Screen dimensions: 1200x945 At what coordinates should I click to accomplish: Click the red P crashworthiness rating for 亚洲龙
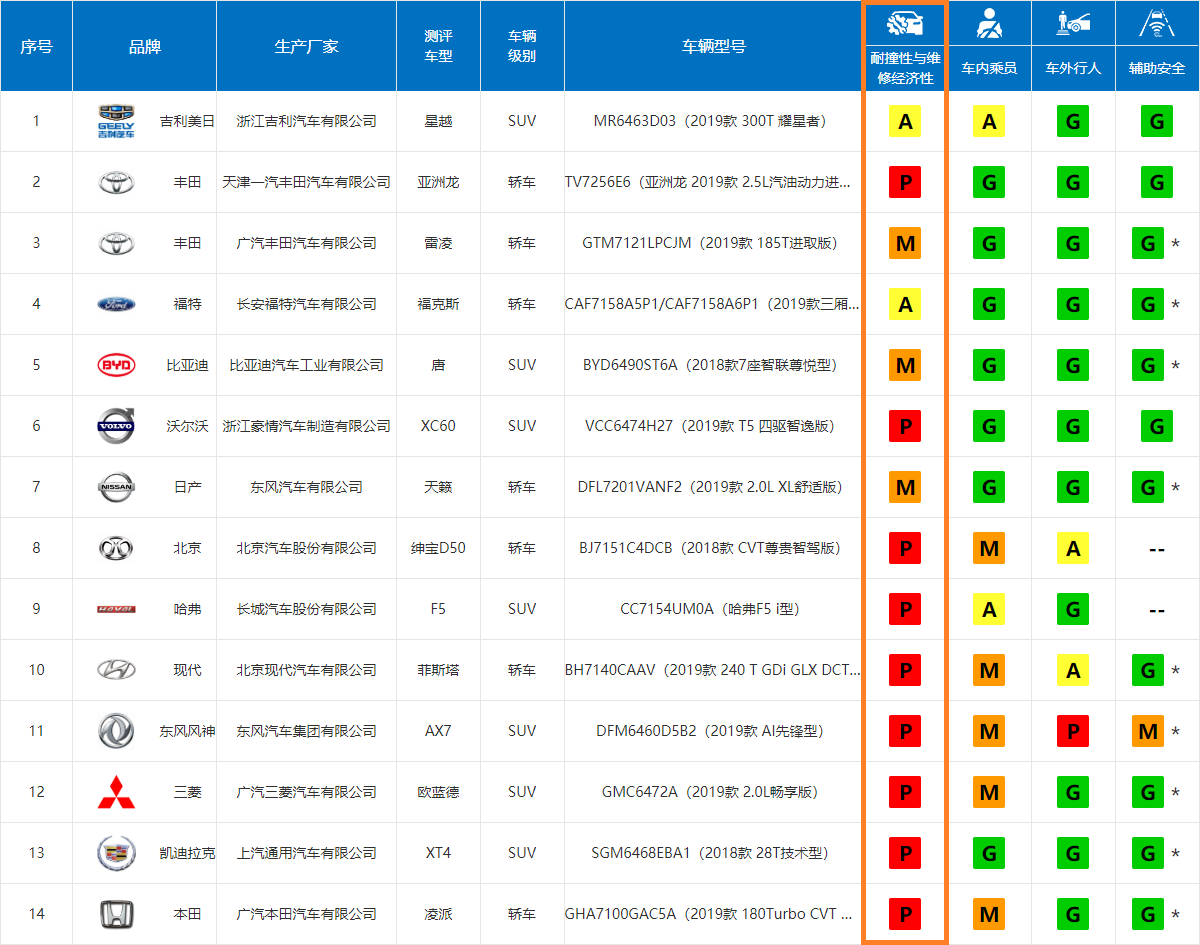tap(905, 183)
